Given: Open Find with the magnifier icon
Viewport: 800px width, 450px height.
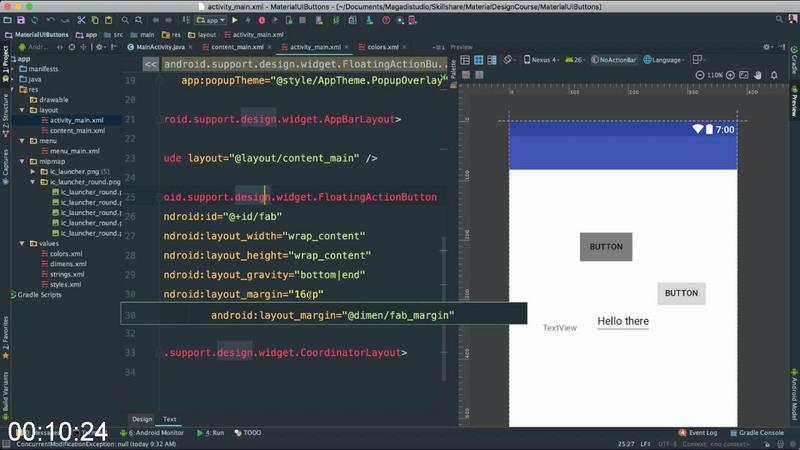Looking at the screenshot, I should click(x=125, y=20).
